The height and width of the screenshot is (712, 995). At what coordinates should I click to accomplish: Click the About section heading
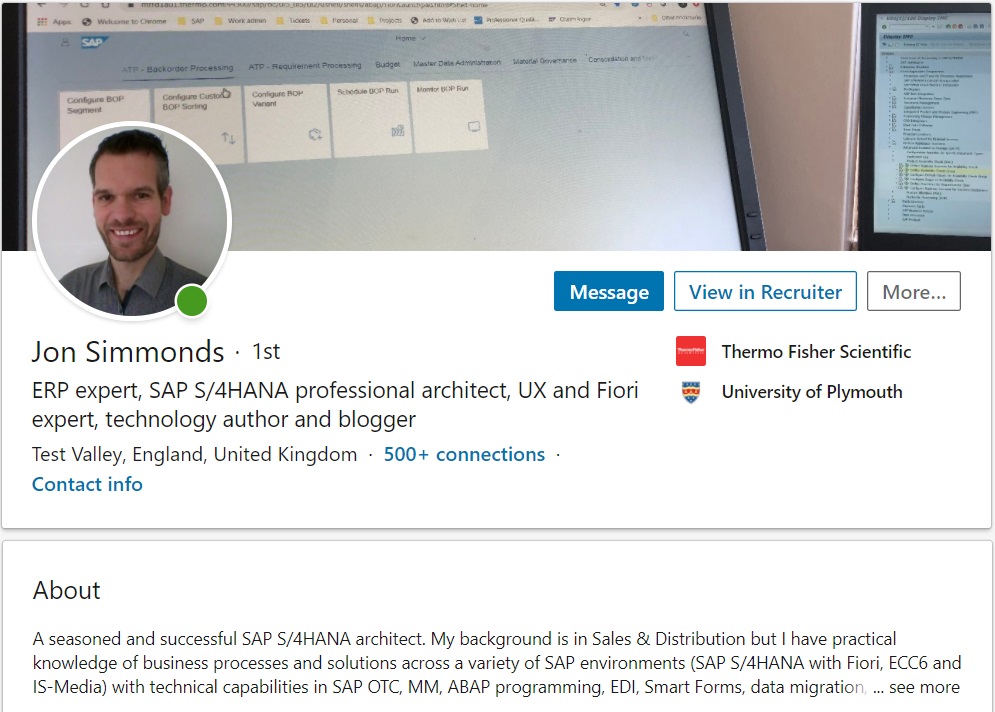tap(67, 590)
